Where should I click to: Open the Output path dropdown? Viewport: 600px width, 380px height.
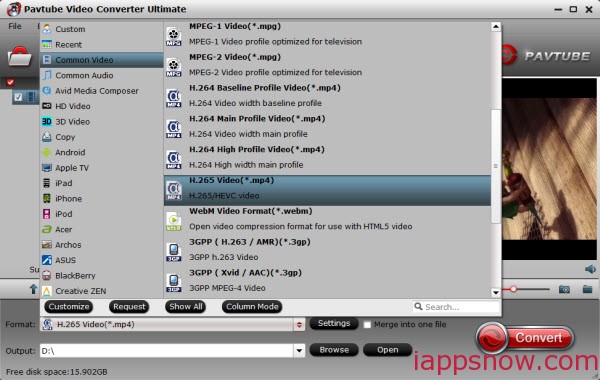point(299,350)
